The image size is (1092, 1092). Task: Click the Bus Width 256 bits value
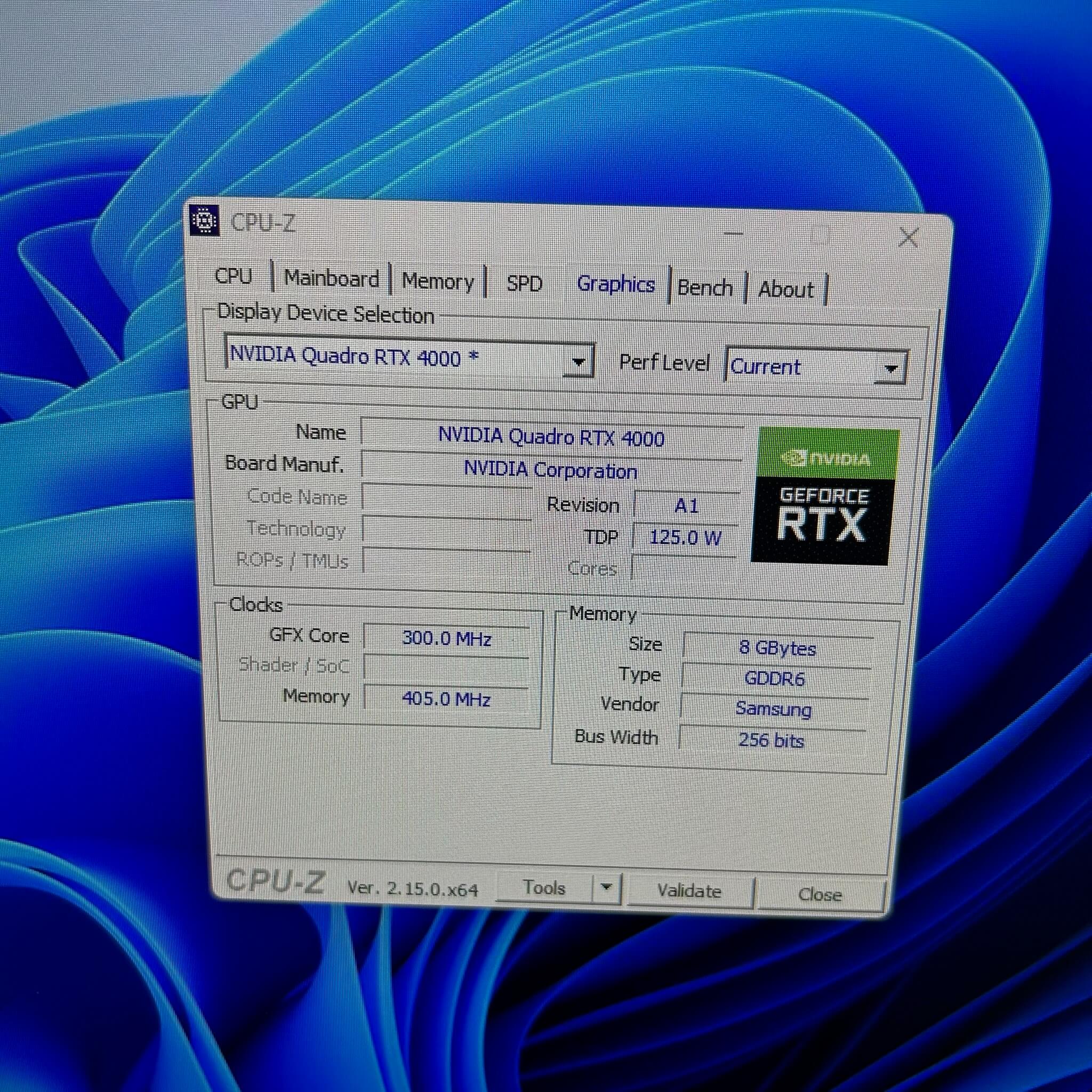(771, 740)
